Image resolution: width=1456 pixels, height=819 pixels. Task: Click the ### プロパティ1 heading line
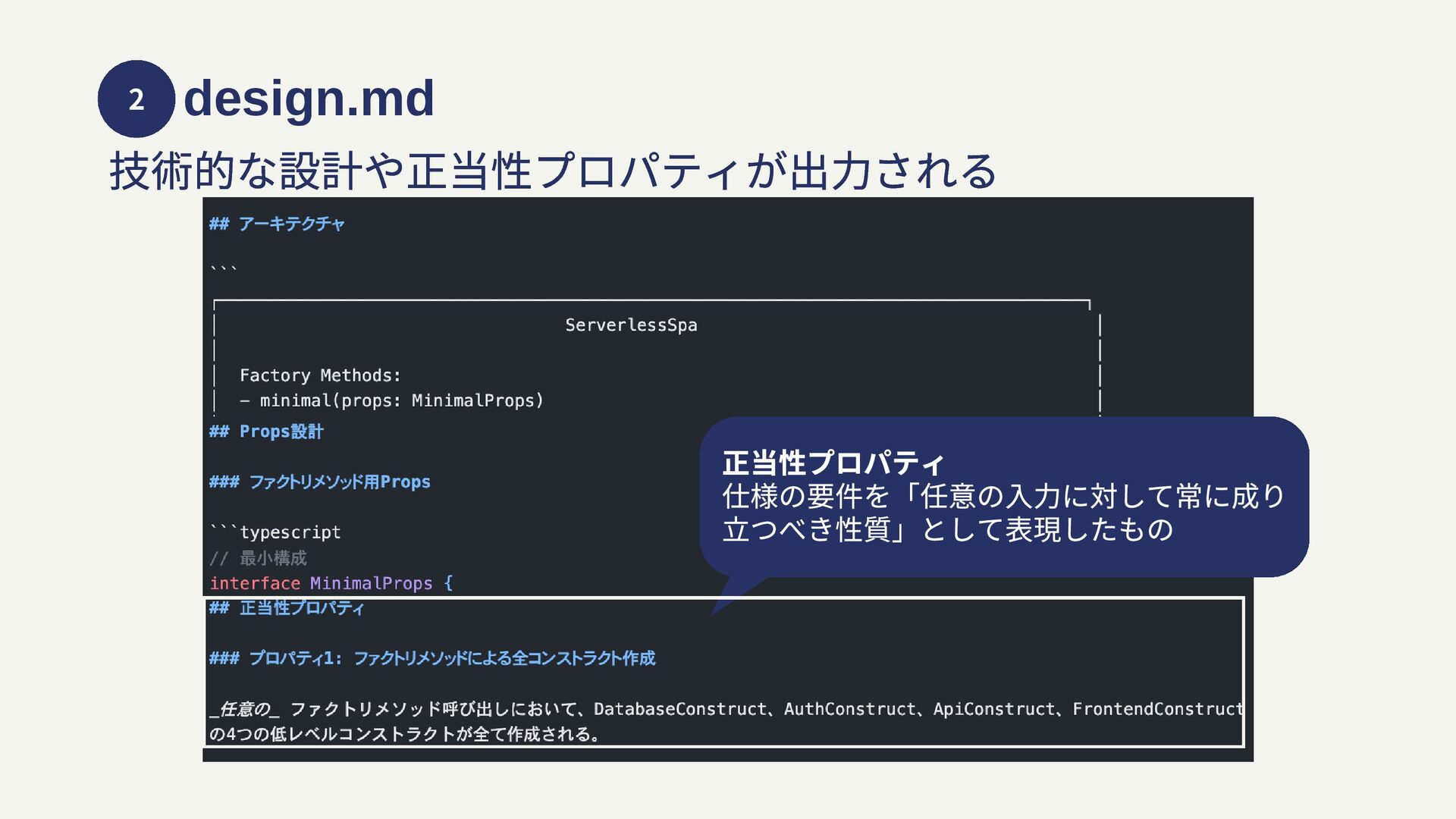(x=432, y=658)
